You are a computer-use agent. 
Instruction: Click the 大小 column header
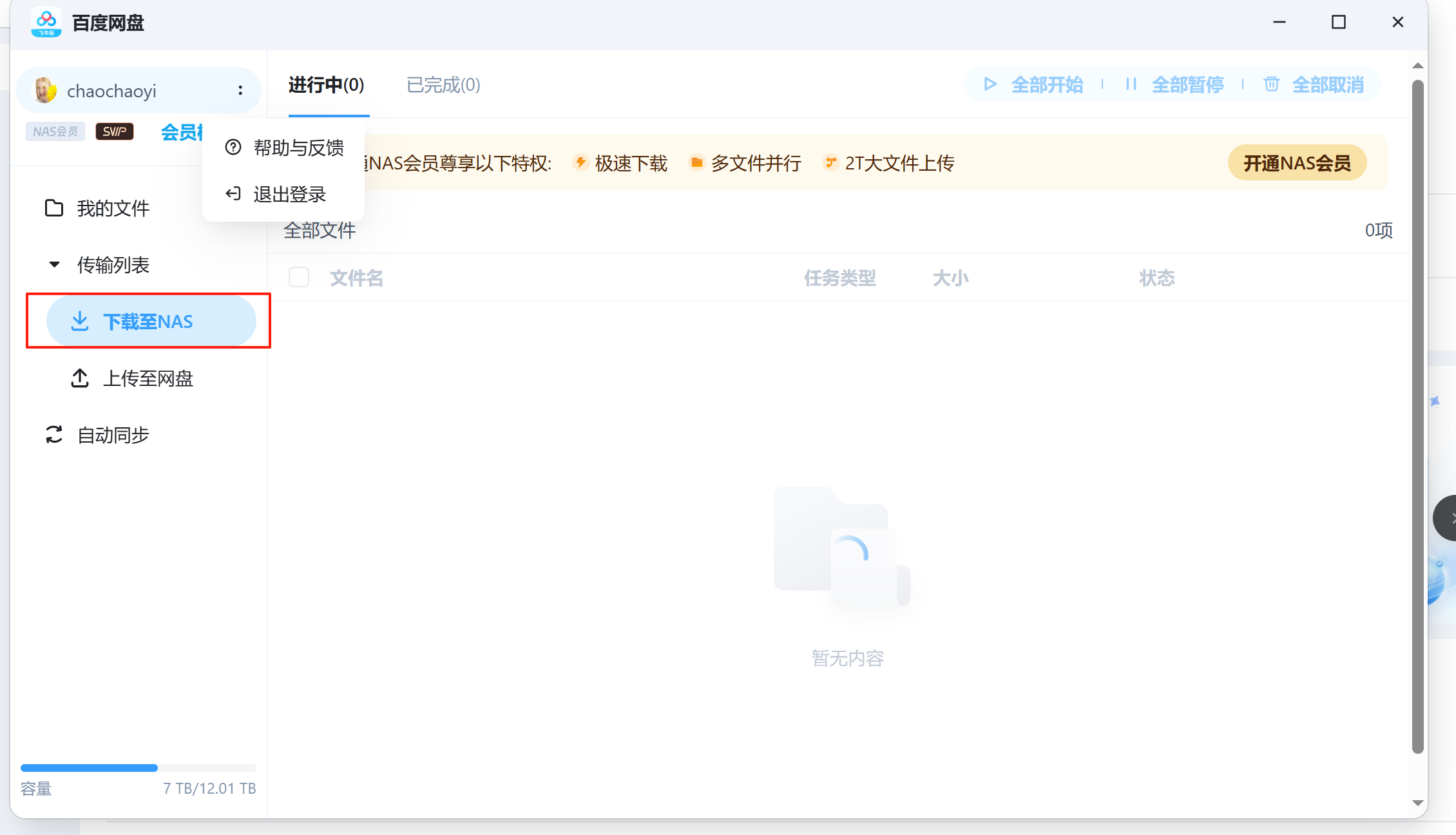click(951, 278)
